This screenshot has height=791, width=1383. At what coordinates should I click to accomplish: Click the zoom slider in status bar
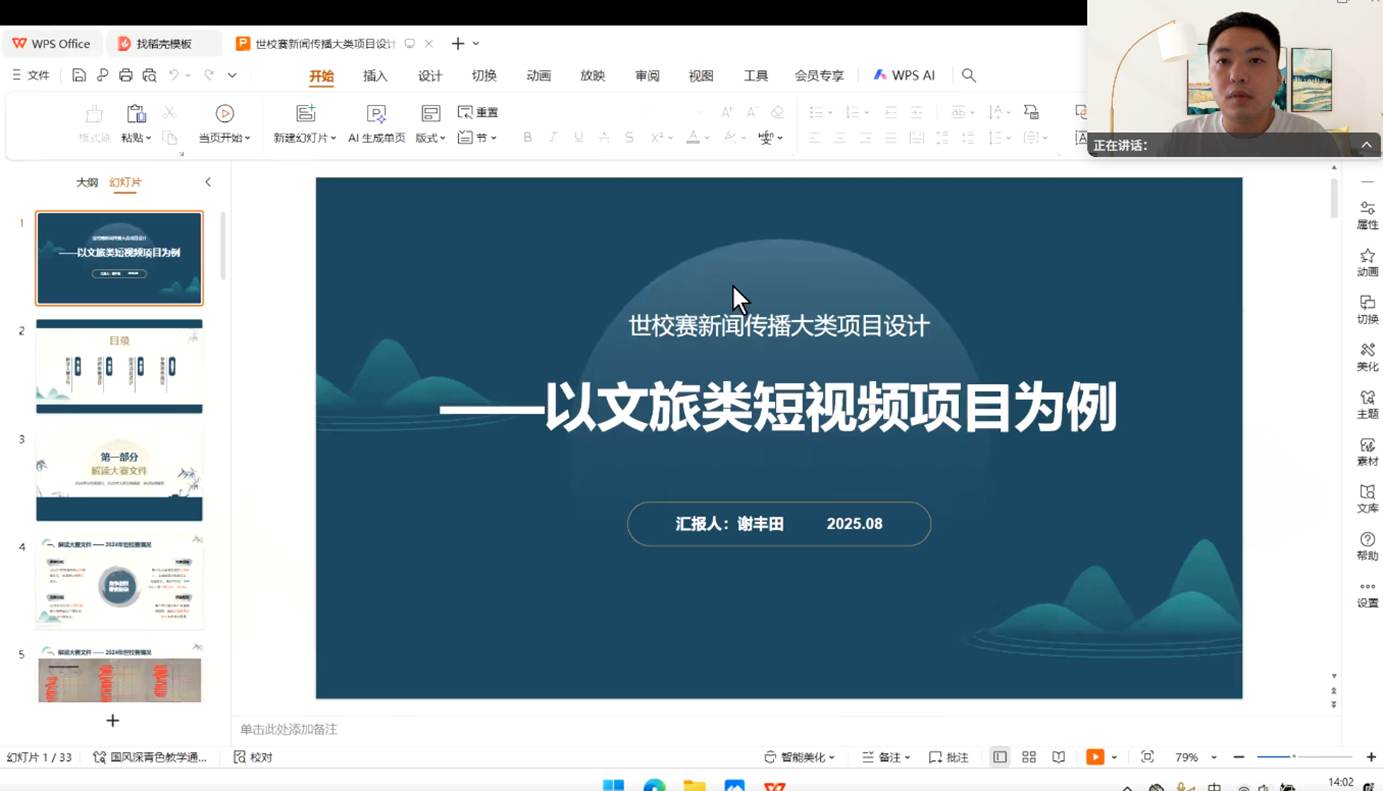click(x=1293, y=757)
